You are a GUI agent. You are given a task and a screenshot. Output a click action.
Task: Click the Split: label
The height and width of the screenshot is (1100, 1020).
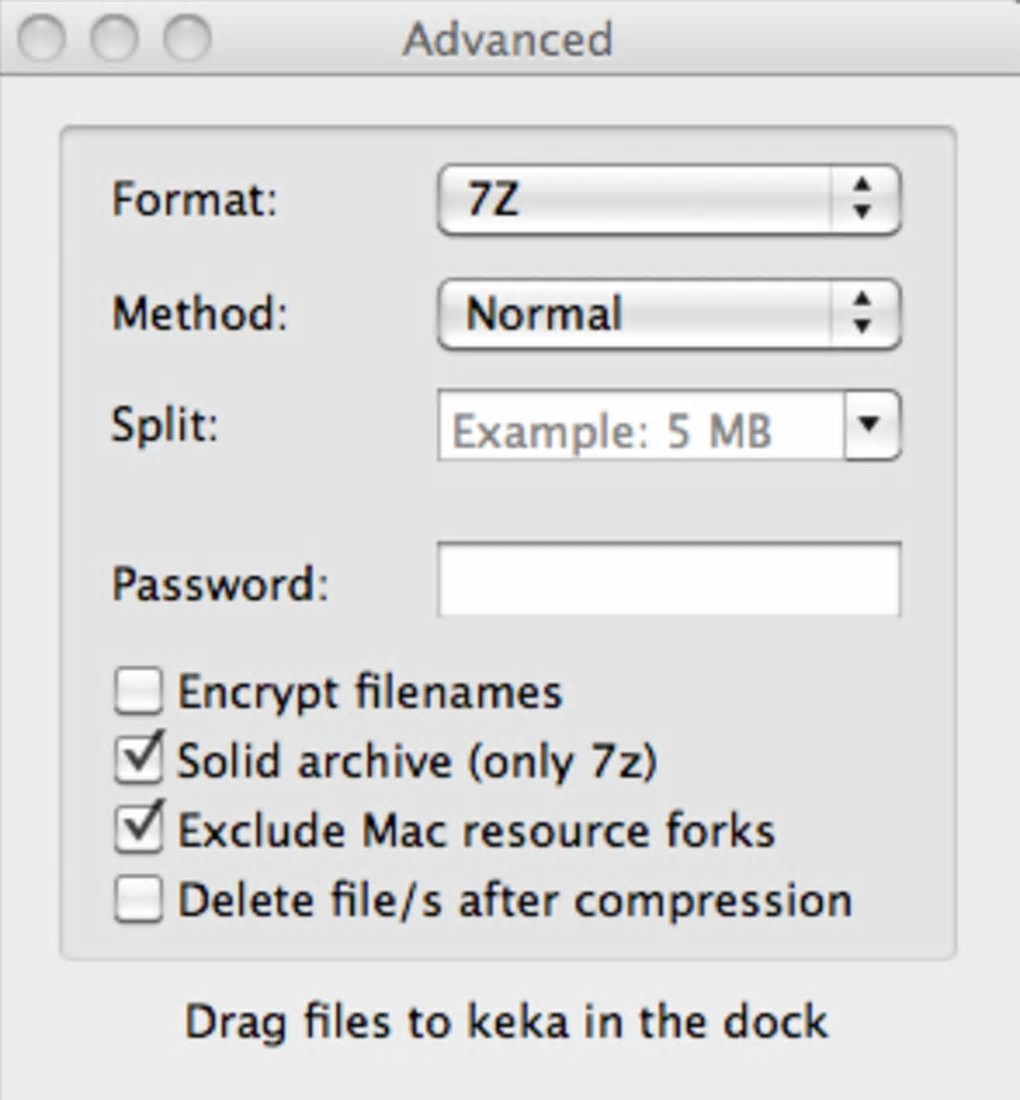[164, 425]
